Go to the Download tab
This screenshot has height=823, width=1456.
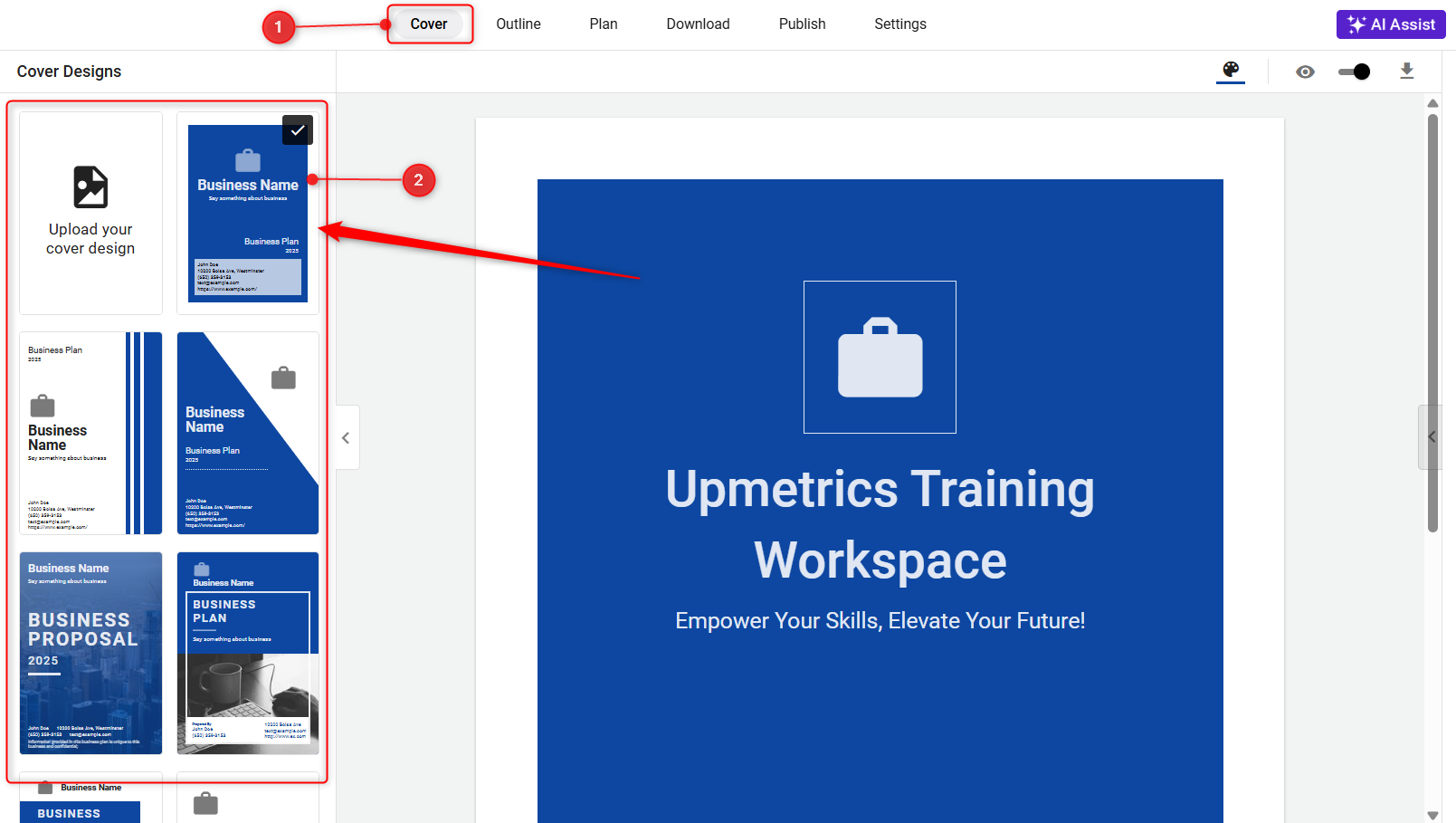point(698,24)
